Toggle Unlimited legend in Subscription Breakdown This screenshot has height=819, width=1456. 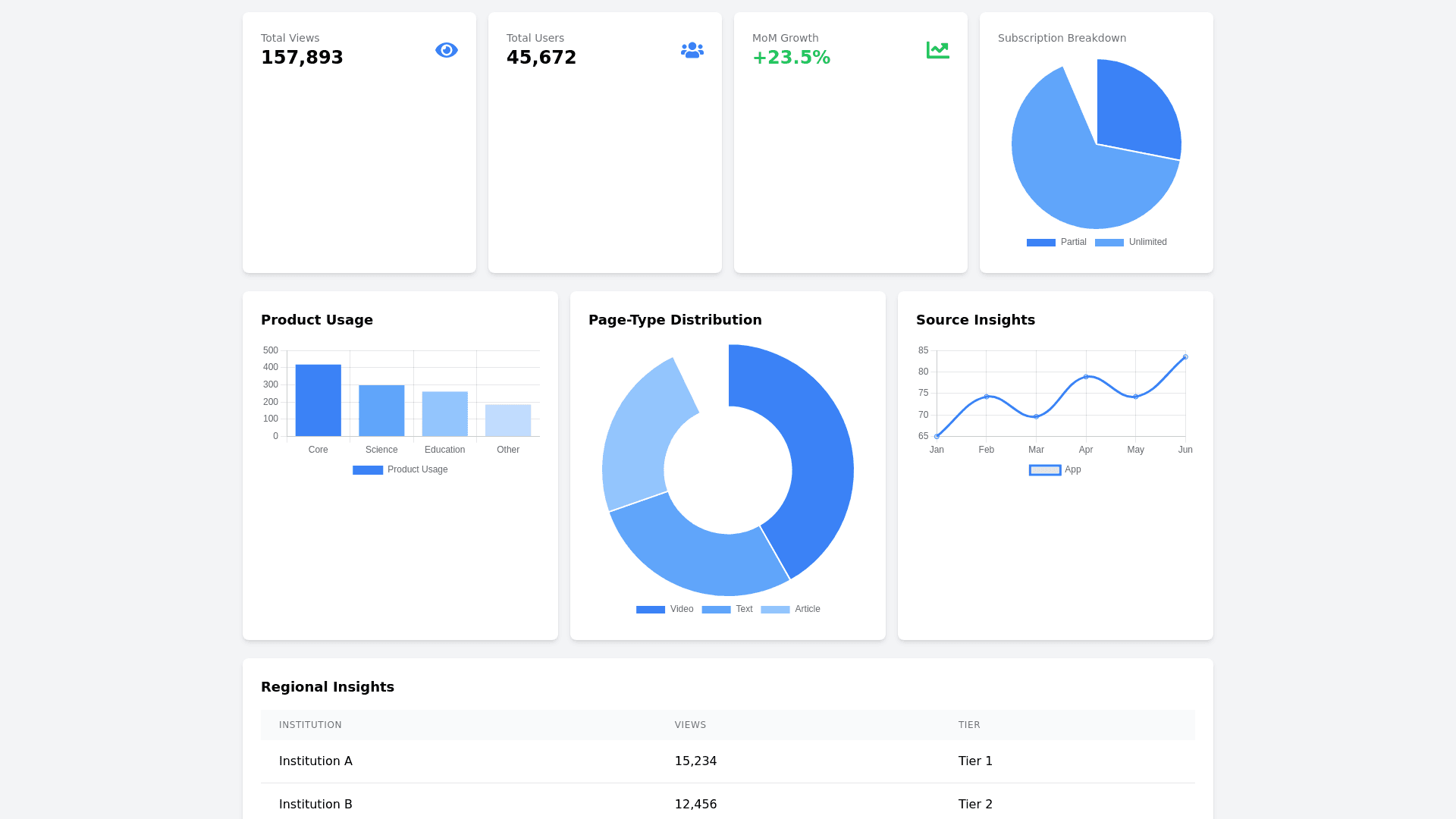[1131, 243]
